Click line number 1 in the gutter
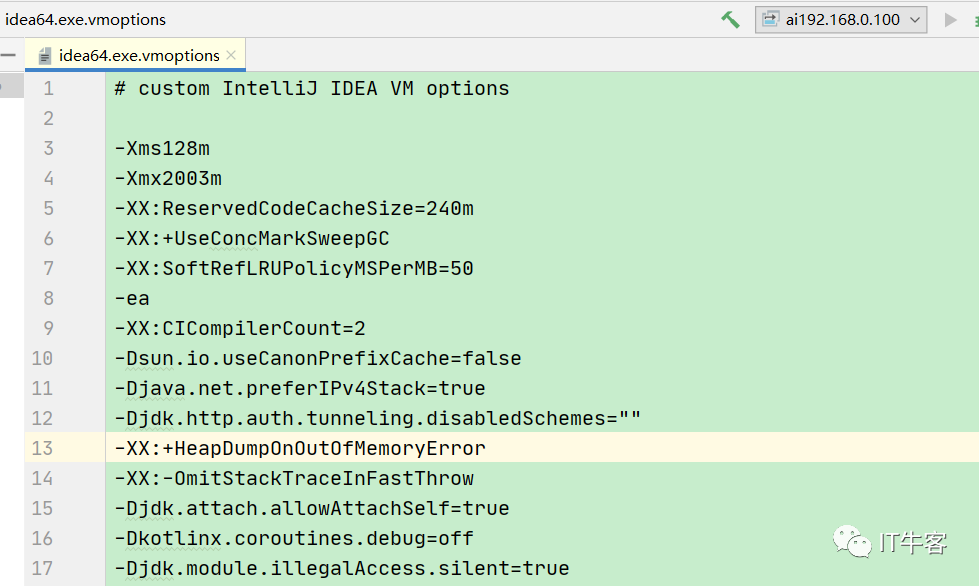This screenshot has height=586, width=979. pos(48,88)
